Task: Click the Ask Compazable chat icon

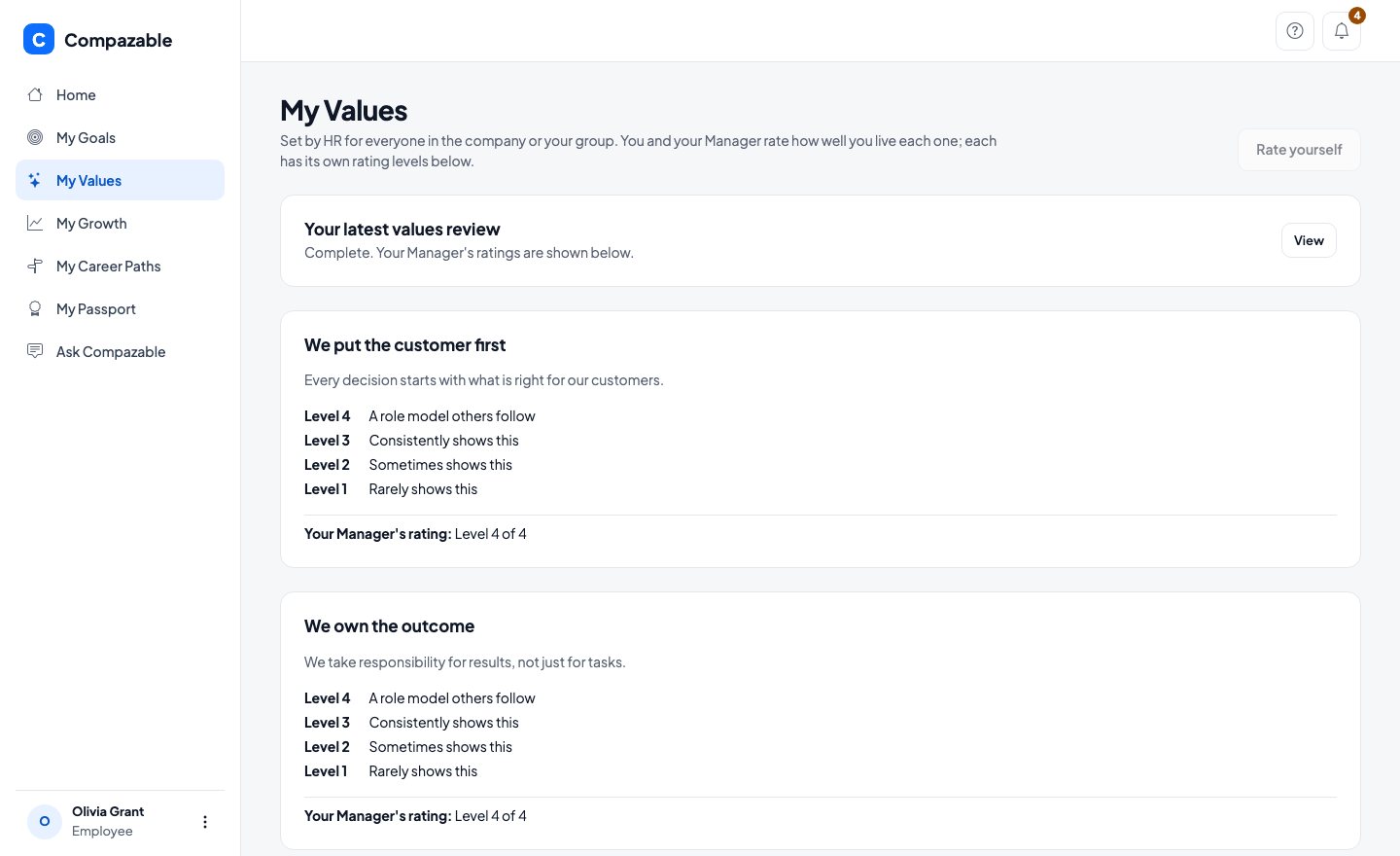Action: pyautogui.click(x=35, y=351)
